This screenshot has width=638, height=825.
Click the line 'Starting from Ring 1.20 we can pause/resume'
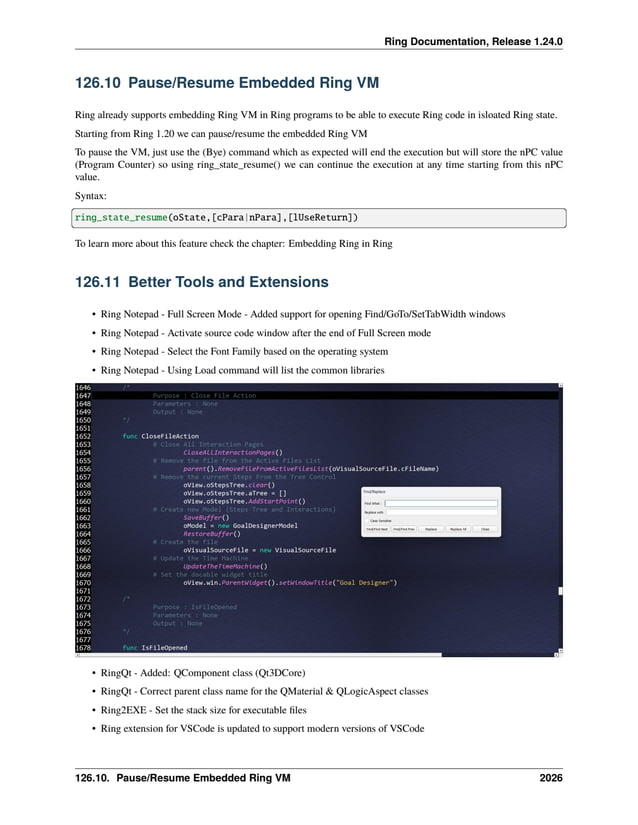221,134
